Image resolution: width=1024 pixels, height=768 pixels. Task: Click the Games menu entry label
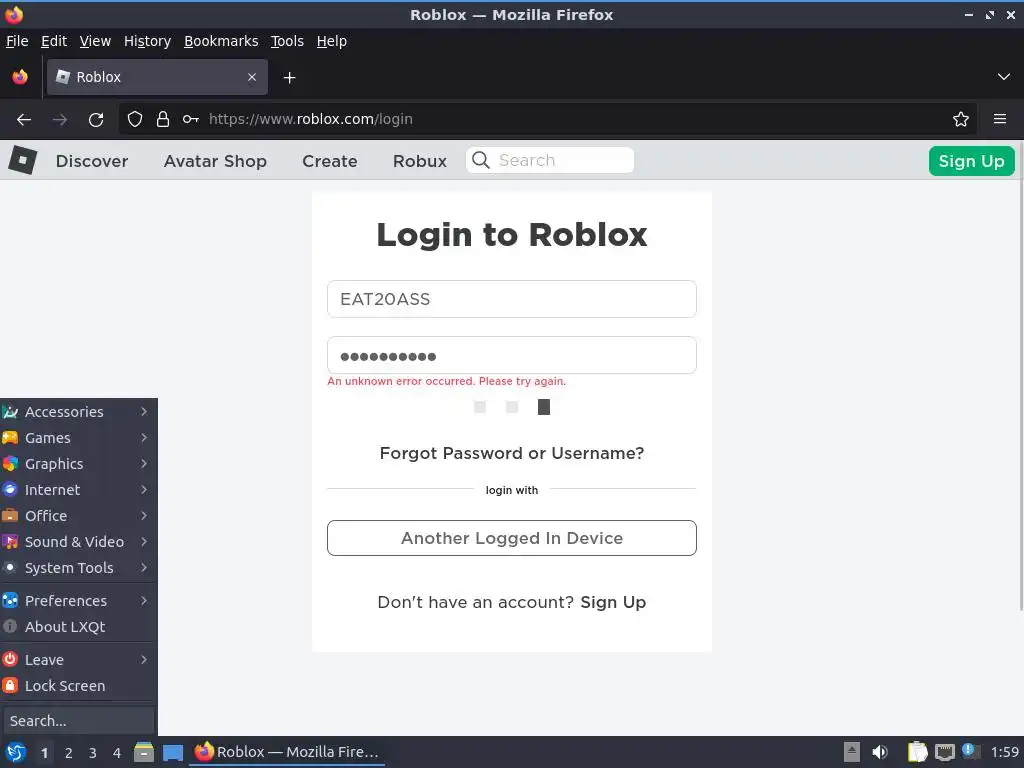pos(48,438)
